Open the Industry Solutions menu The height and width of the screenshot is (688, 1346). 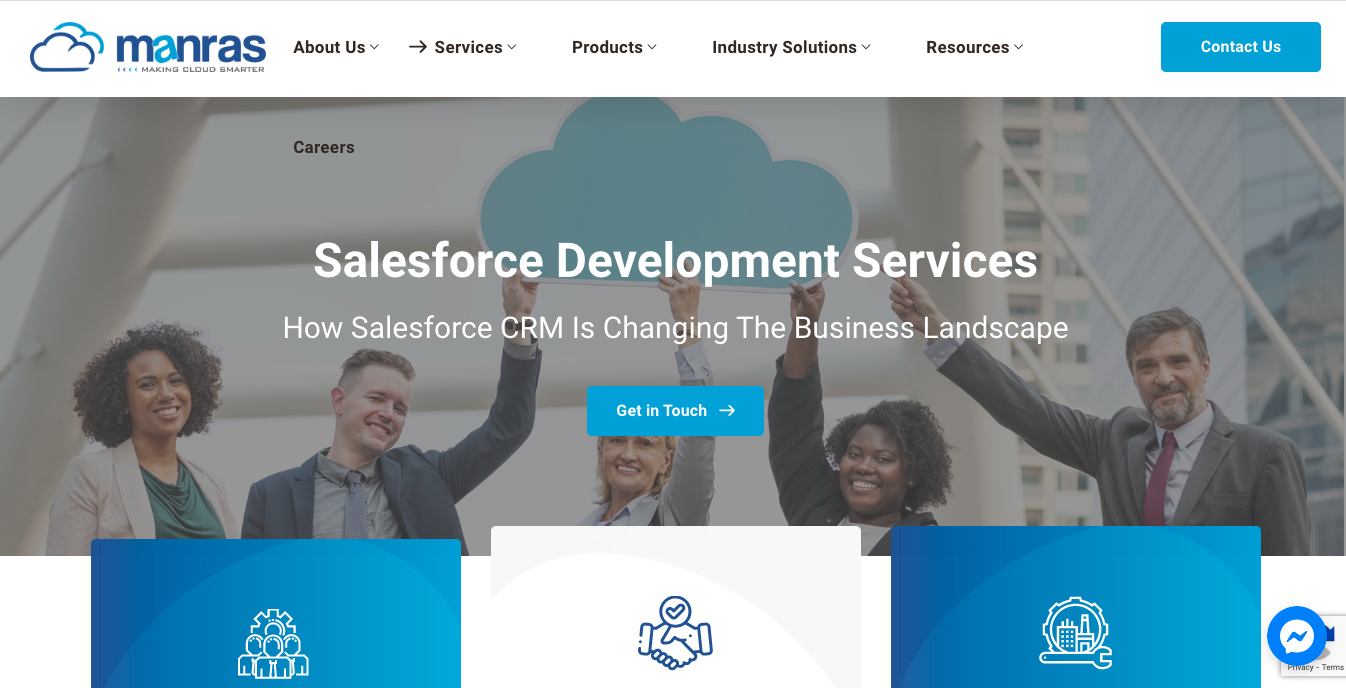[x=784, y=47]
